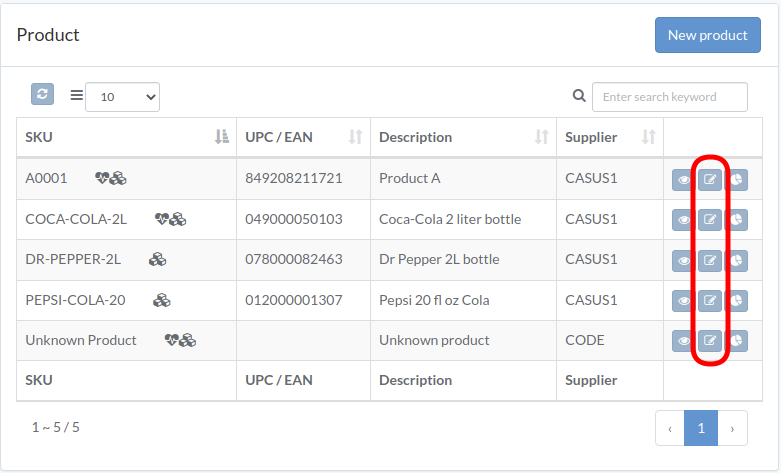The width and height of the screenshot is (781, 473).
Task: Click description Pepsi 20 fl oz Cola
Action: click(434, 300)
